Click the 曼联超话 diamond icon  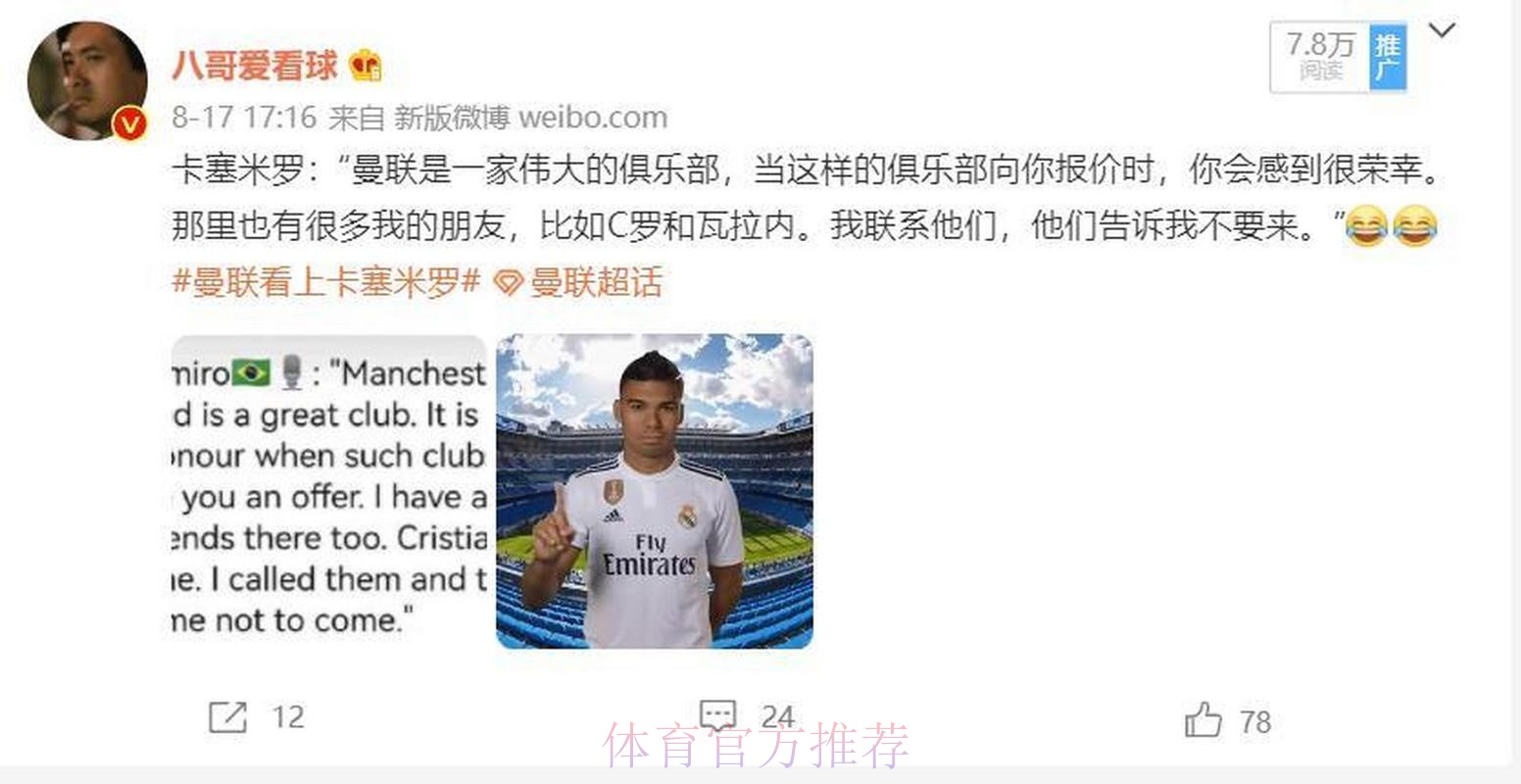click(508, 283)
